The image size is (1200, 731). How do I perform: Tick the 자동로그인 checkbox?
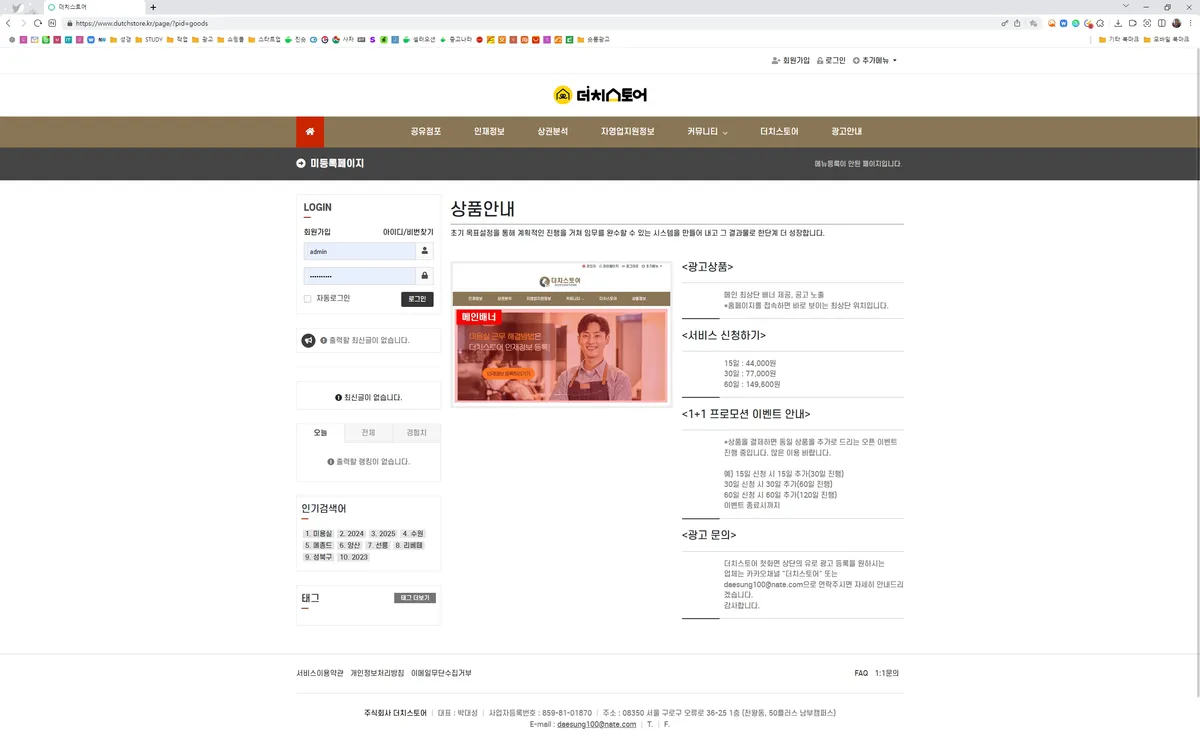click(x=308, y=298)
